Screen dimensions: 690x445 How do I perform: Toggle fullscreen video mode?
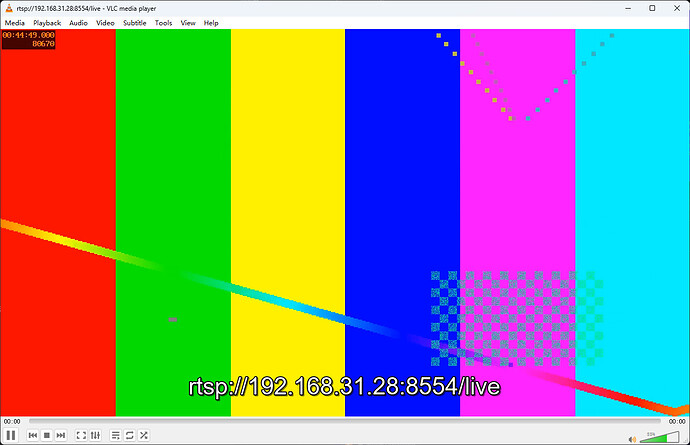pyautogui.click(x=81, y=435)
